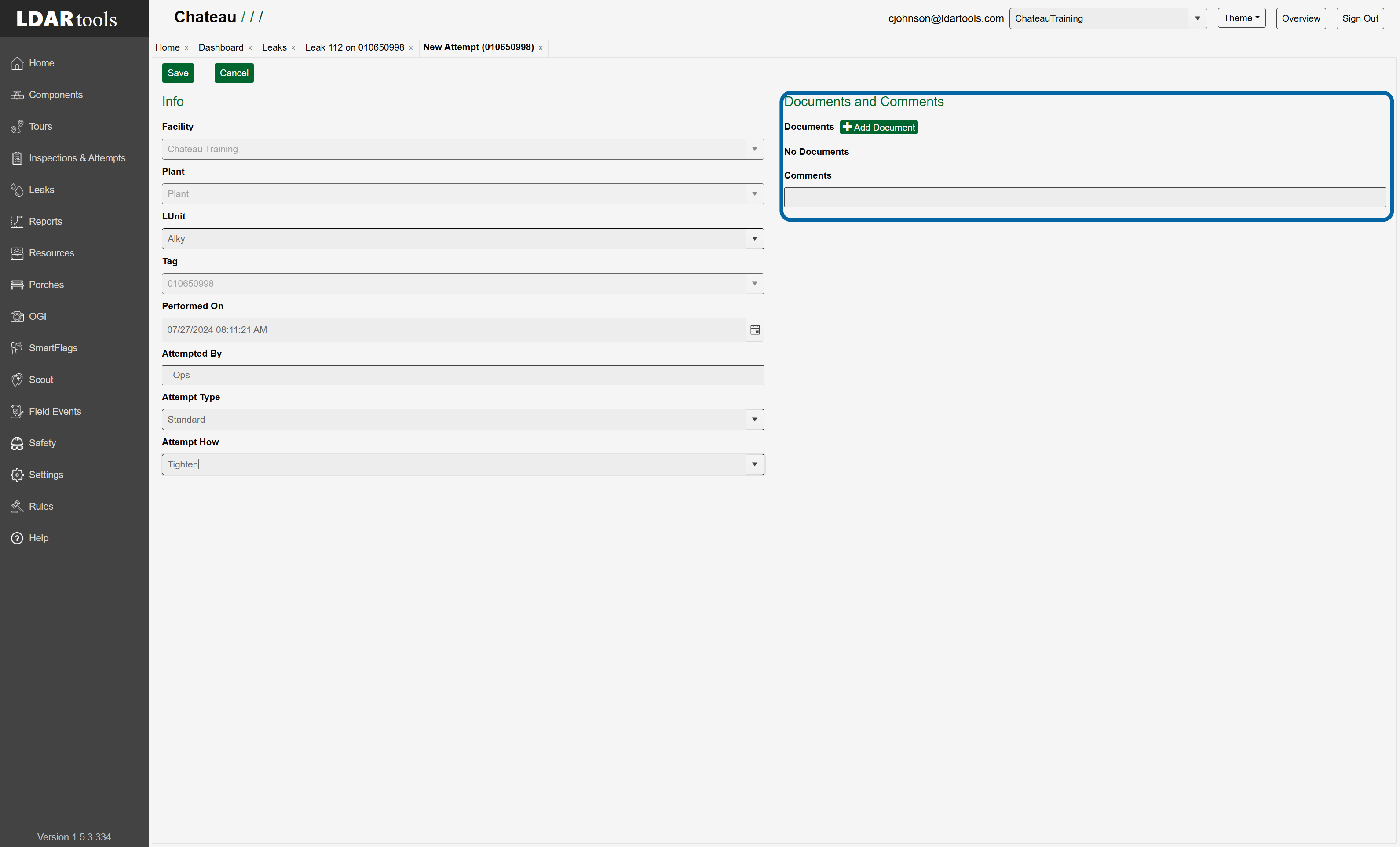The width and height of the screenshot is (1400, 847).
Task: Open Inspections & Attempts clipboard icon
Action: [x=17, y=158]
